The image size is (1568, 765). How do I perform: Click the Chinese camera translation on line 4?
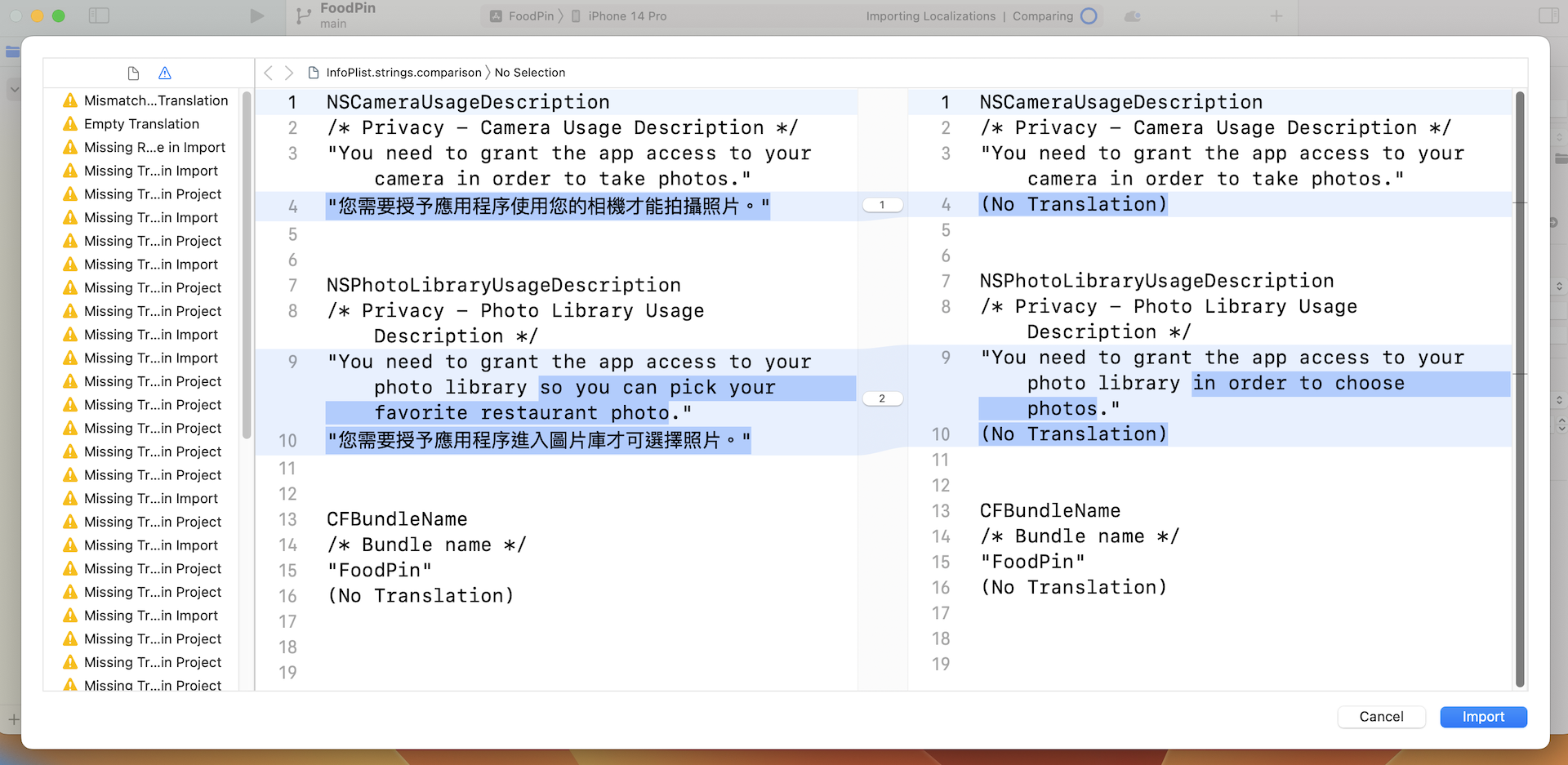click(547, 207)
